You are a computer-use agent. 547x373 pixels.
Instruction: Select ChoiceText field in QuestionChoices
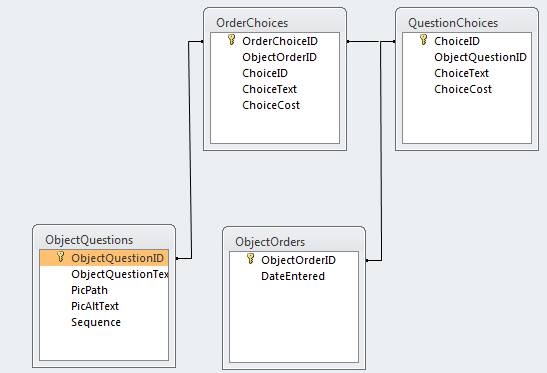tap(461, 73)
